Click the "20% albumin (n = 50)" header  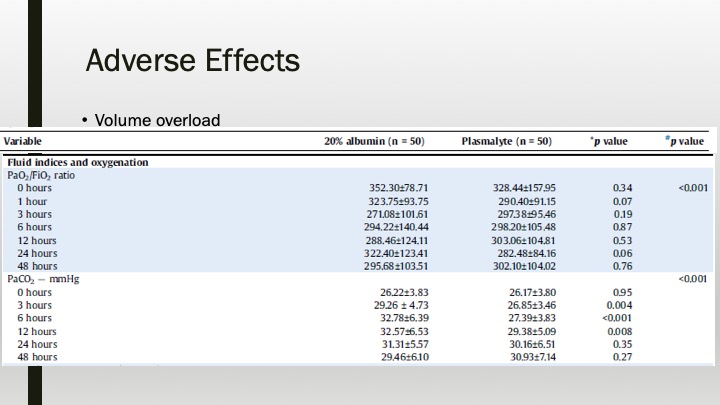(x=374, y=142)
